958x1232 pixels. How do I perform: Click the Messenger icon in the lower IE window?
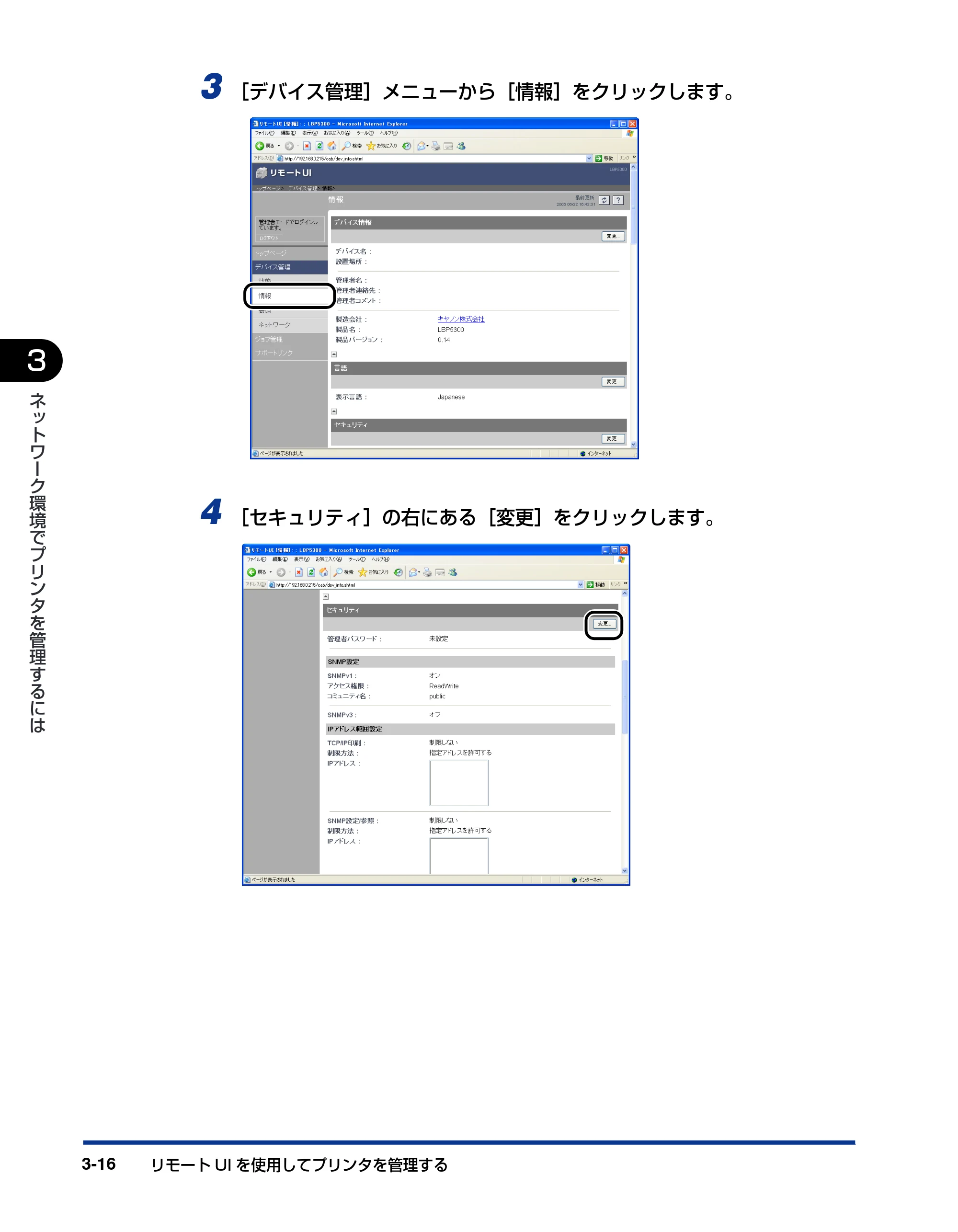(453, 572)
